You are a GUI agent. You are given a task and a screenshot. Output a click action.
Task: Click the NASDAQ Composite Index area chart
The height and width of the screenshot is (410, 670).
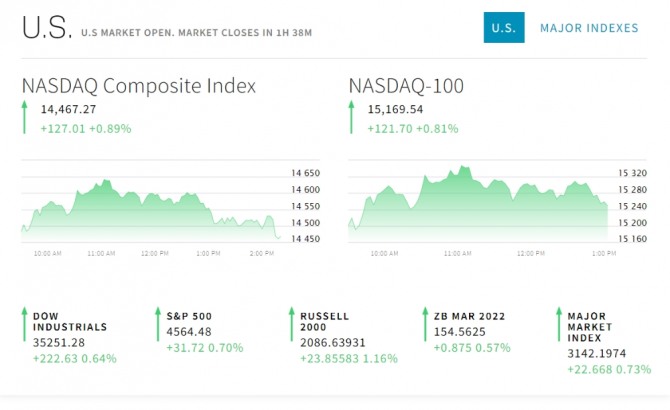coord(150,207)
